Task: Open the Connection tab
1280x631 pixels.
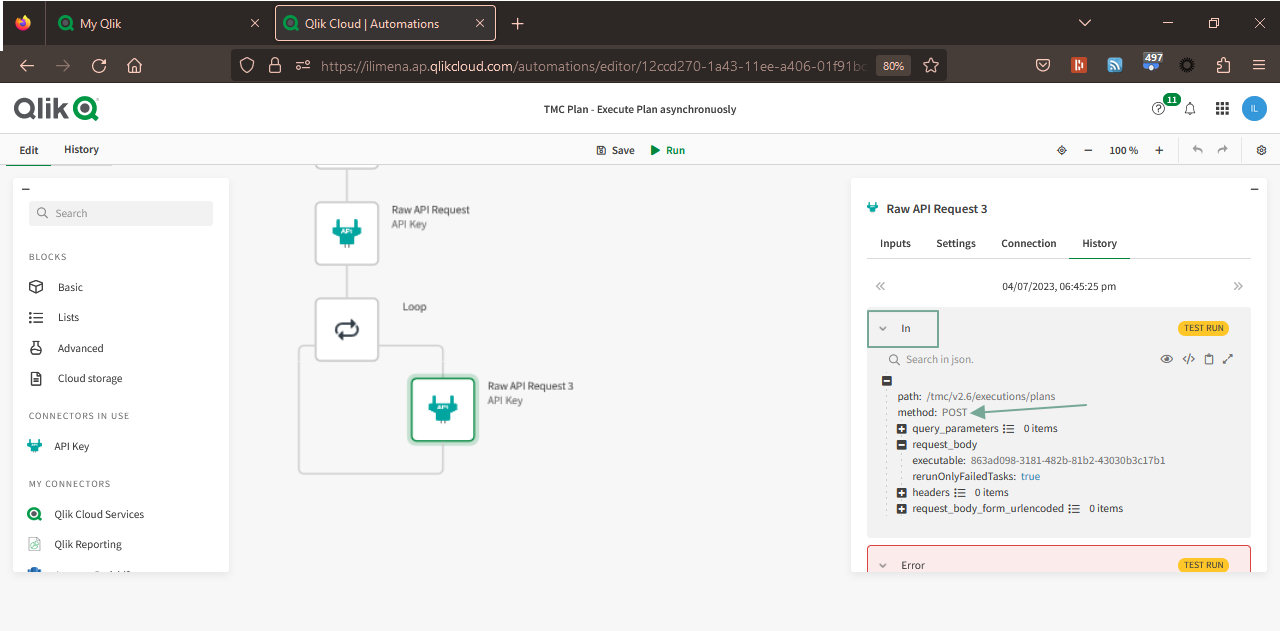Action: tap(1028, 243)
